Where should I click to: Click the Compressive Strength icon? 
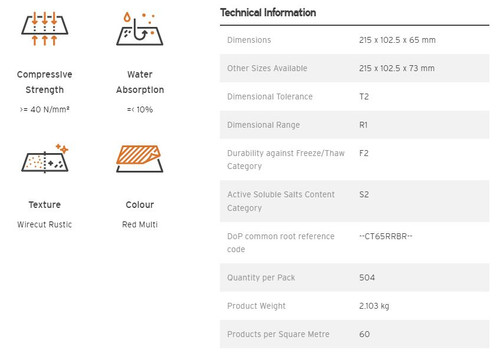coord(45,29)
